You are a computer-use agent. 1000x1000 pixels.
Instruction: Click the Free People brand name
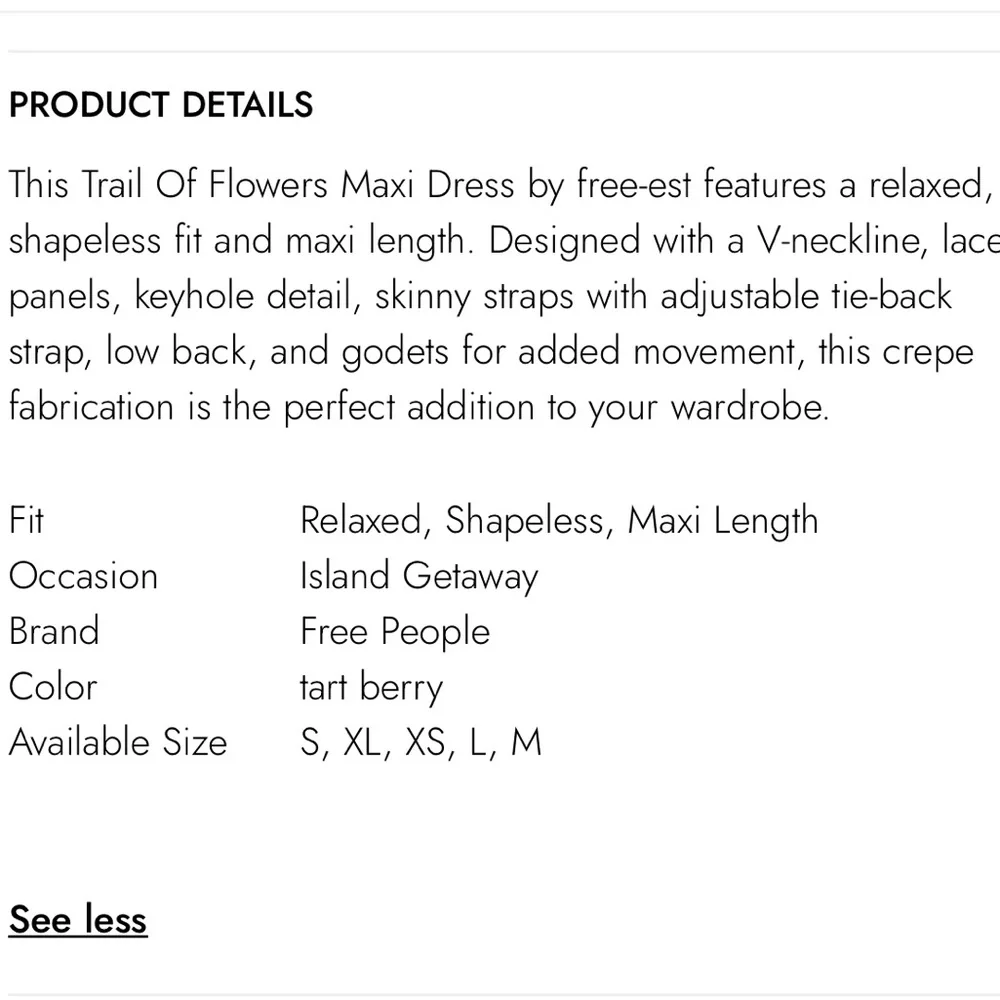pyautogui.click(x=394, y=631)
